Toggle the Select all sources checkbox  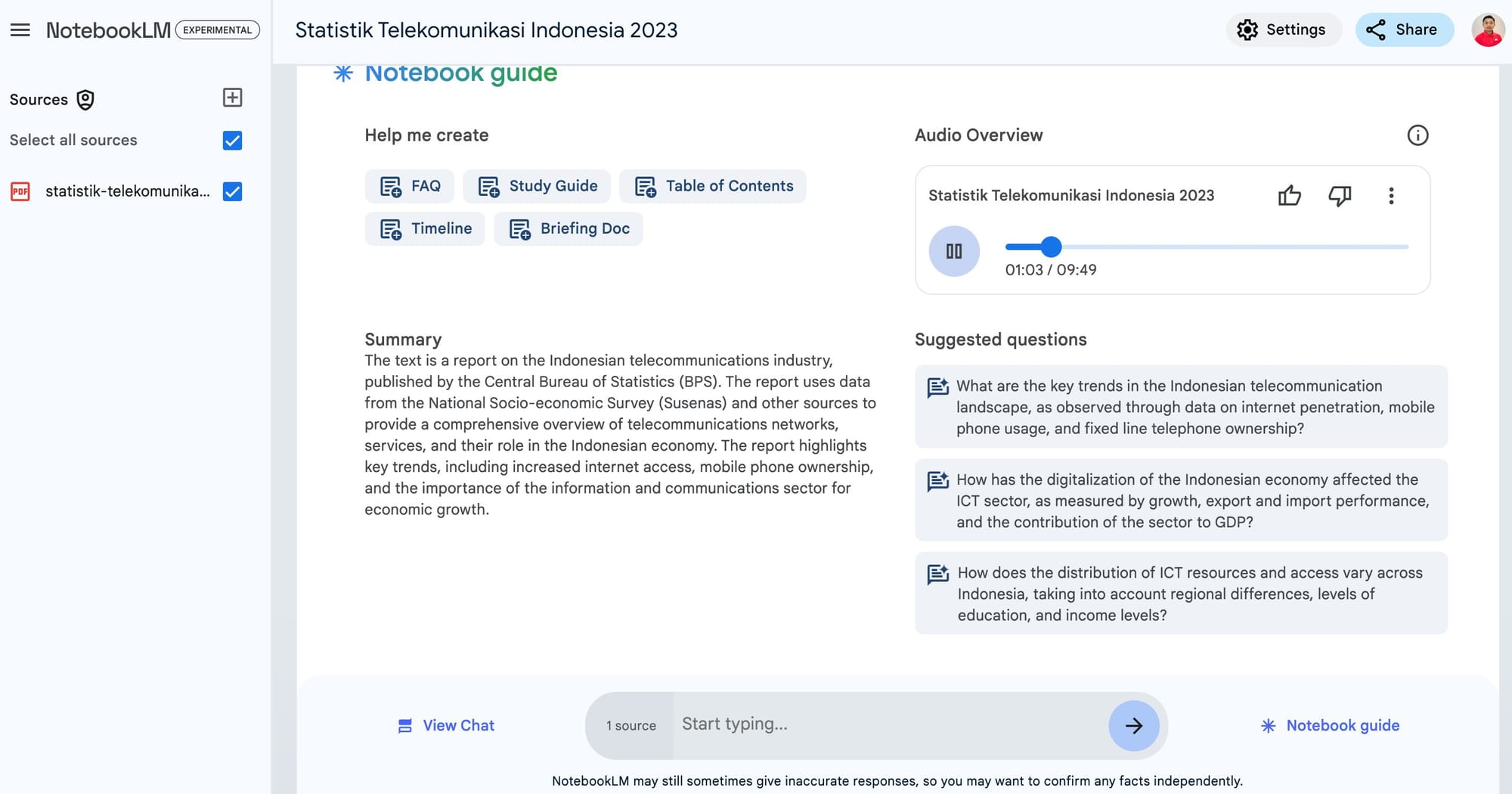click(233, 141)
